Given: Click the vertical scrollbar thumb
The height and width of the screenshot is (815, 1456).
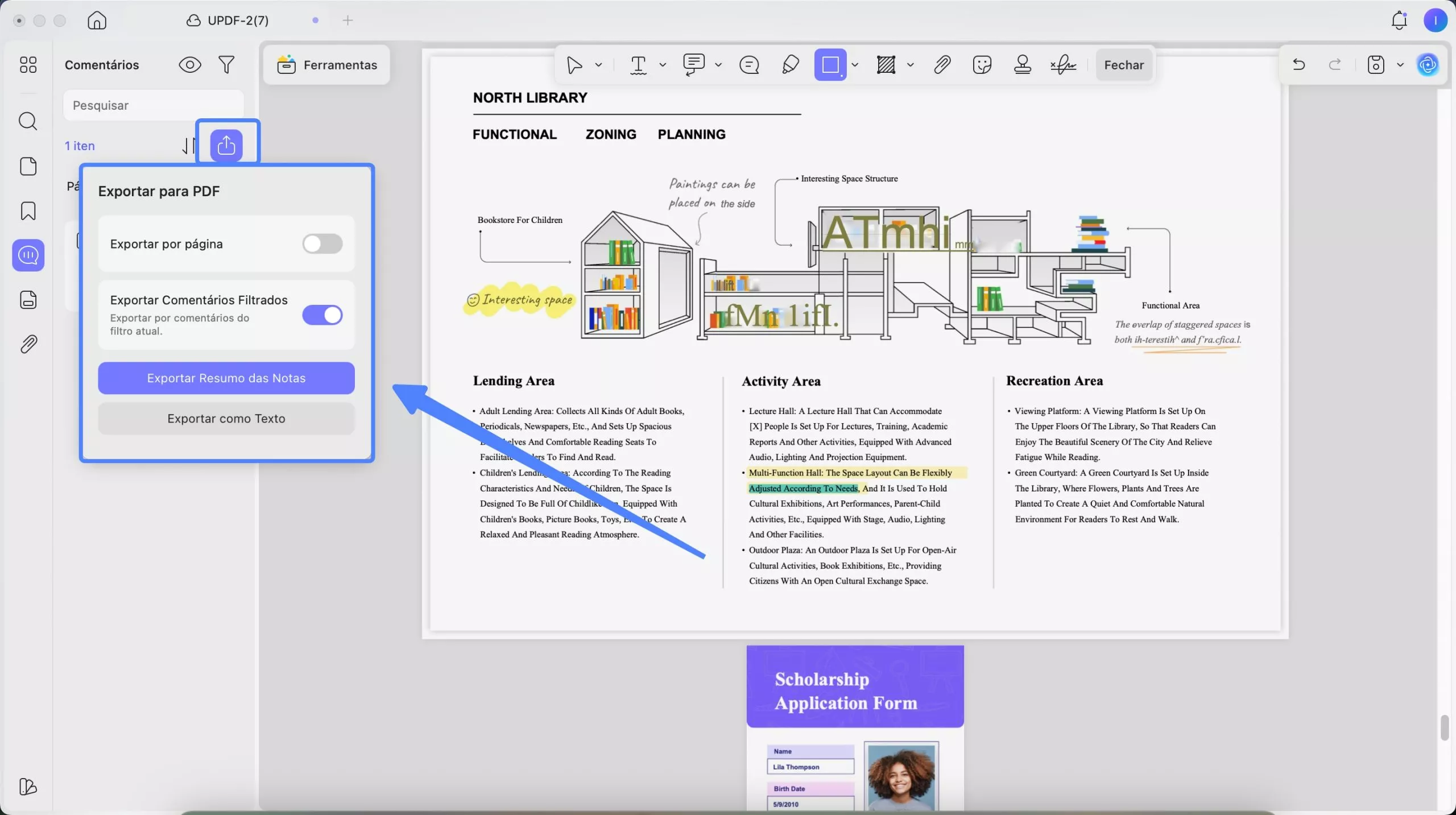Looking at the screenshot, I should [x=1445, y=727].
